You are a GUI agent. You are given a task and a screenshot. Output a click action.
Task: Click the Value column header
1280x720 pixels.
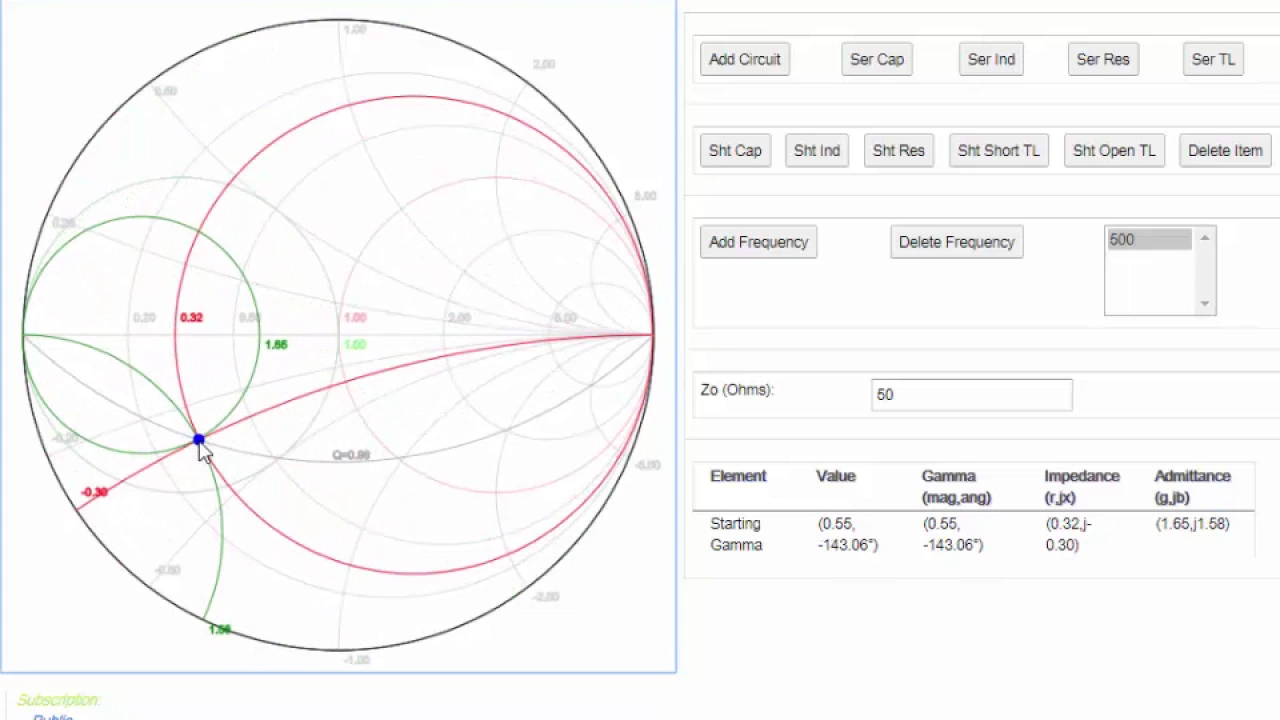[x=835, y=476]
